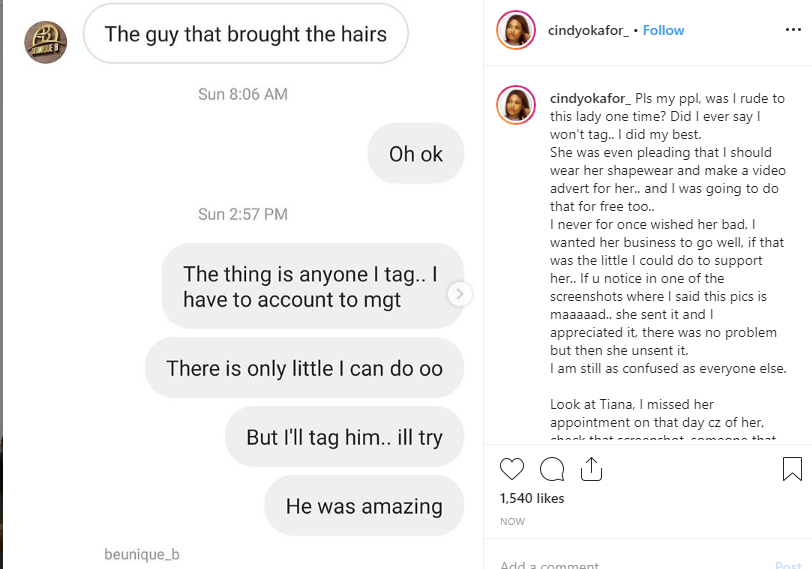
Task: View the 1,540 likes list
Action: (531, 498)
